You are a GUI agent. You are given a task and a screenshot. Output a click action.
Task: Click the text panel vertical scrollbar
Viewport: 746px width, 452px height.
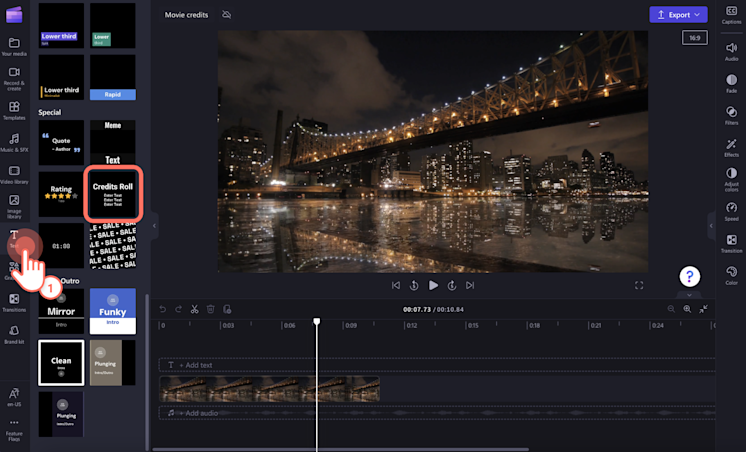click(147, 372)
